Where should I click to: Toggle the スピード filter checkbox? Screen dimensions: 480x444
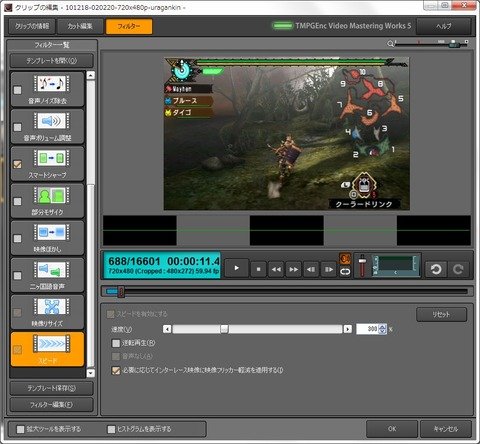[x=17, y=350]
